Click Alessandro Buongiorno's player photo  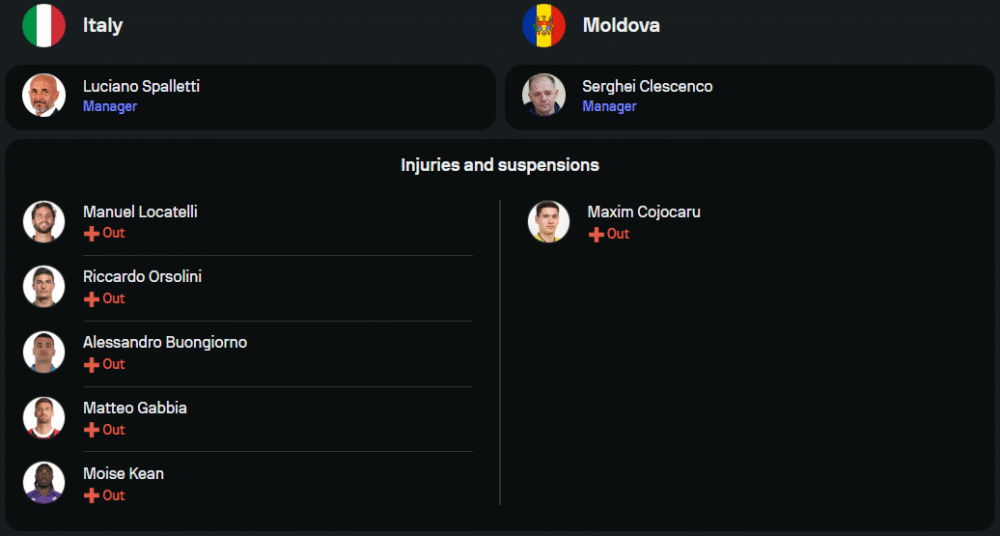coord(43,352)
